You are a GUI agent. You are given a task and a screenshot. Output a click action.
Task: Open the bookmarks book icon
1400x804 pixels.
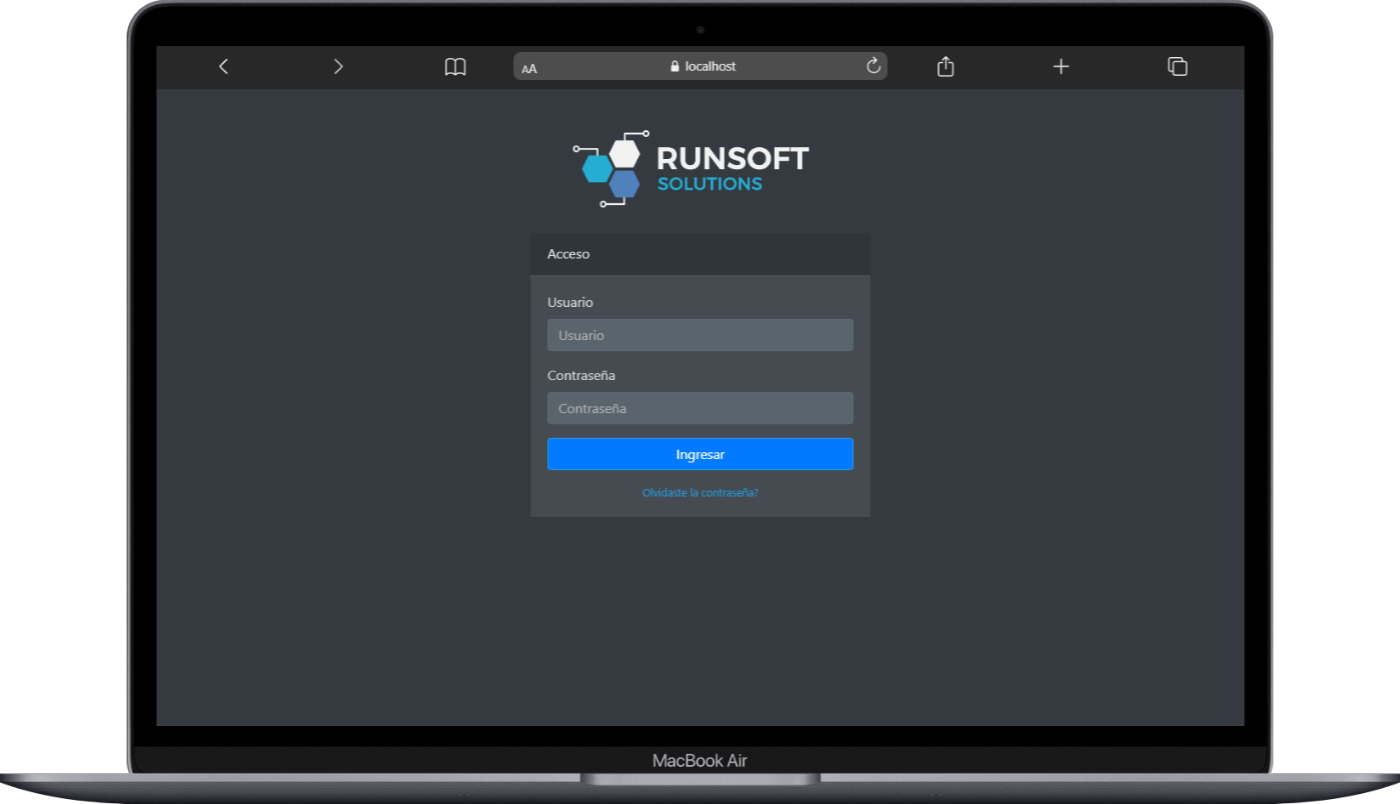tap(455, 67)
